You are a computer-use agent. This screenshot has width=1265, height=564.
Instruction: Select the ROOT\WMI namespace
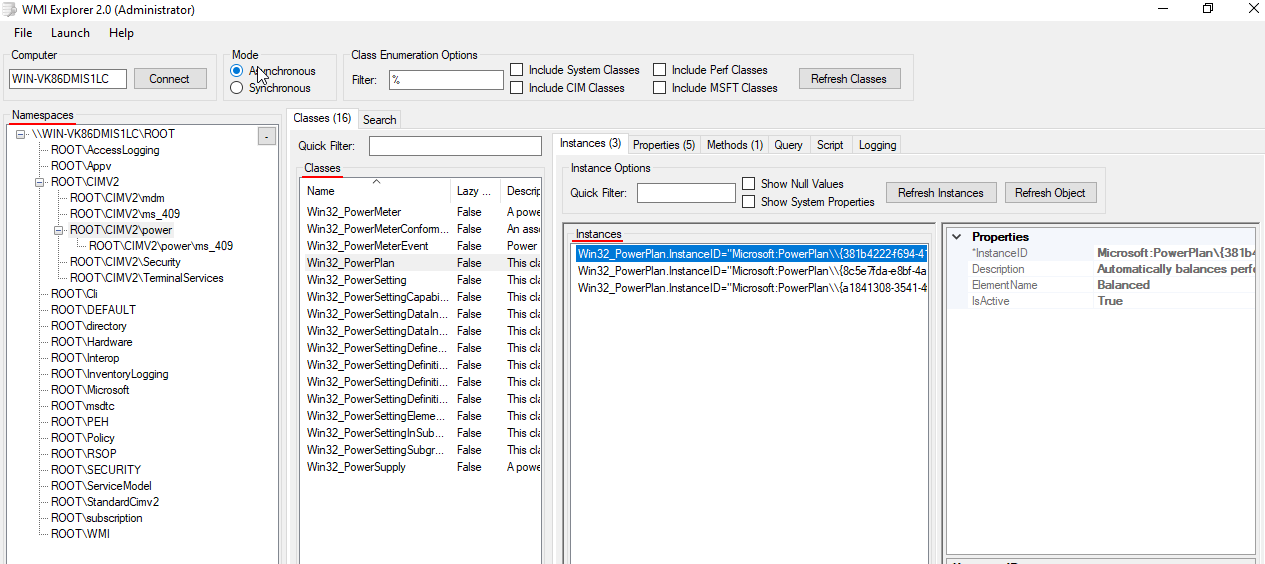tap(81, 534)
